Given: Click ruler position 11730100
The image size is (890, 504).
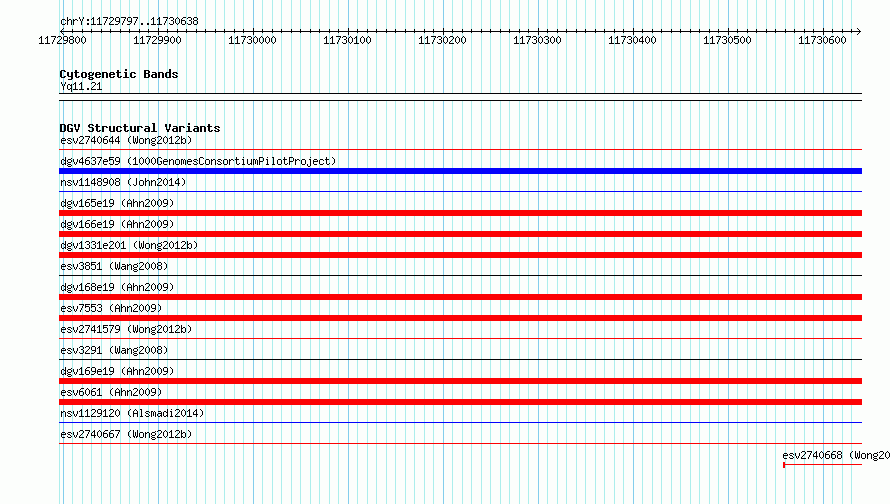Looking at the screenshot, I should click(347, 40).
